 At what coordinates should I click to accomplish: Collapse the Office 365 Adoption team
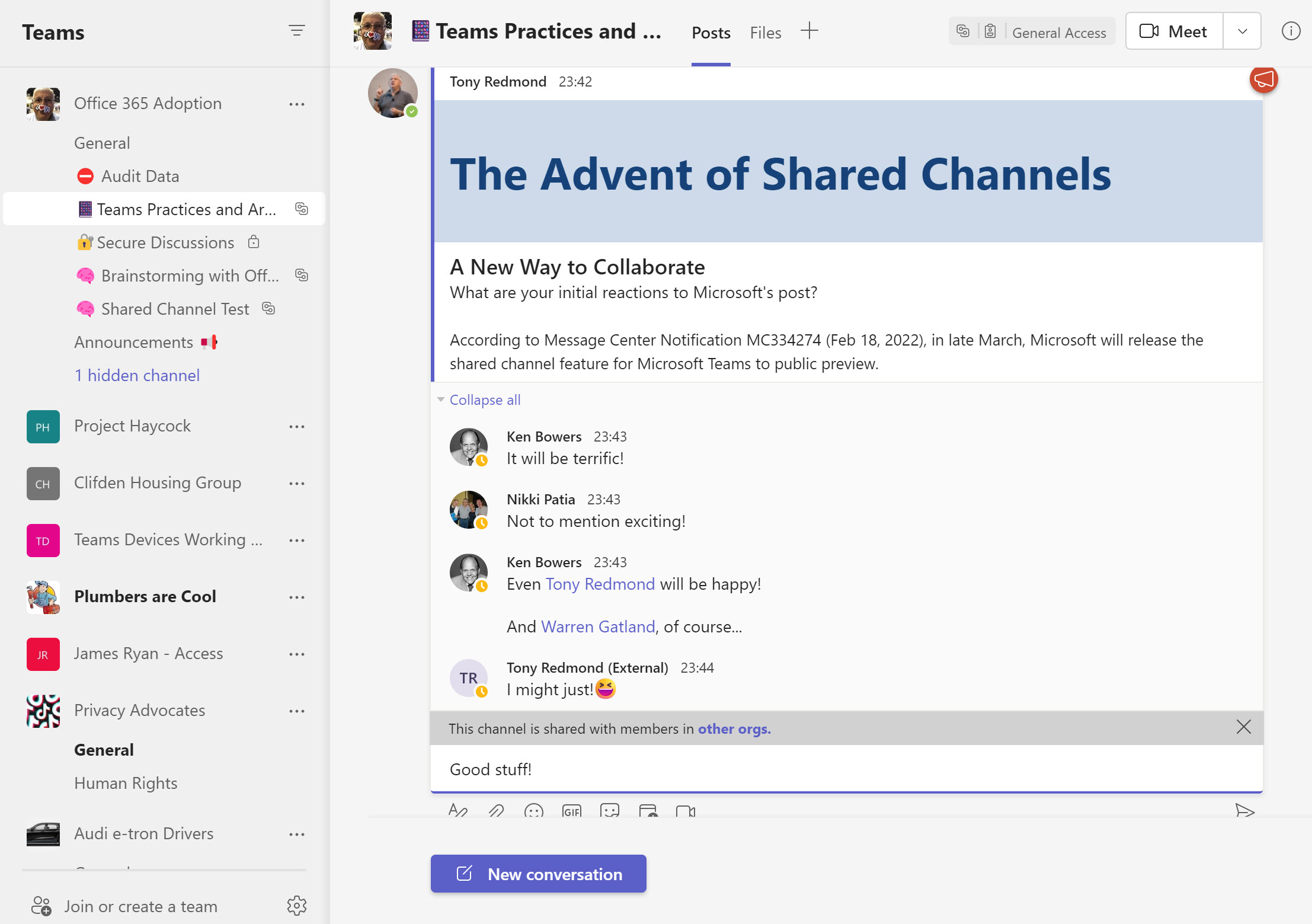[148, 104]
